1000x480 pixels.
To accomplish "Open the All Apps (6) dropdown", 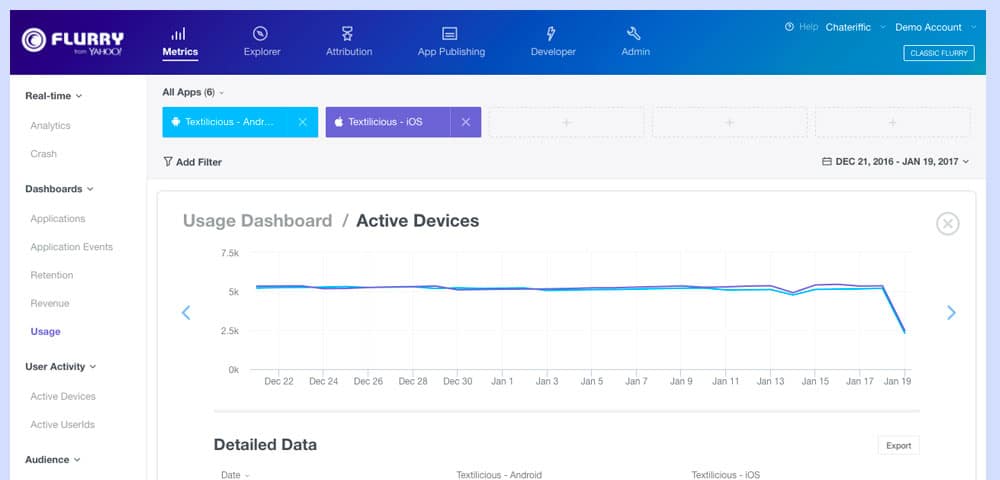I will 193,92.
